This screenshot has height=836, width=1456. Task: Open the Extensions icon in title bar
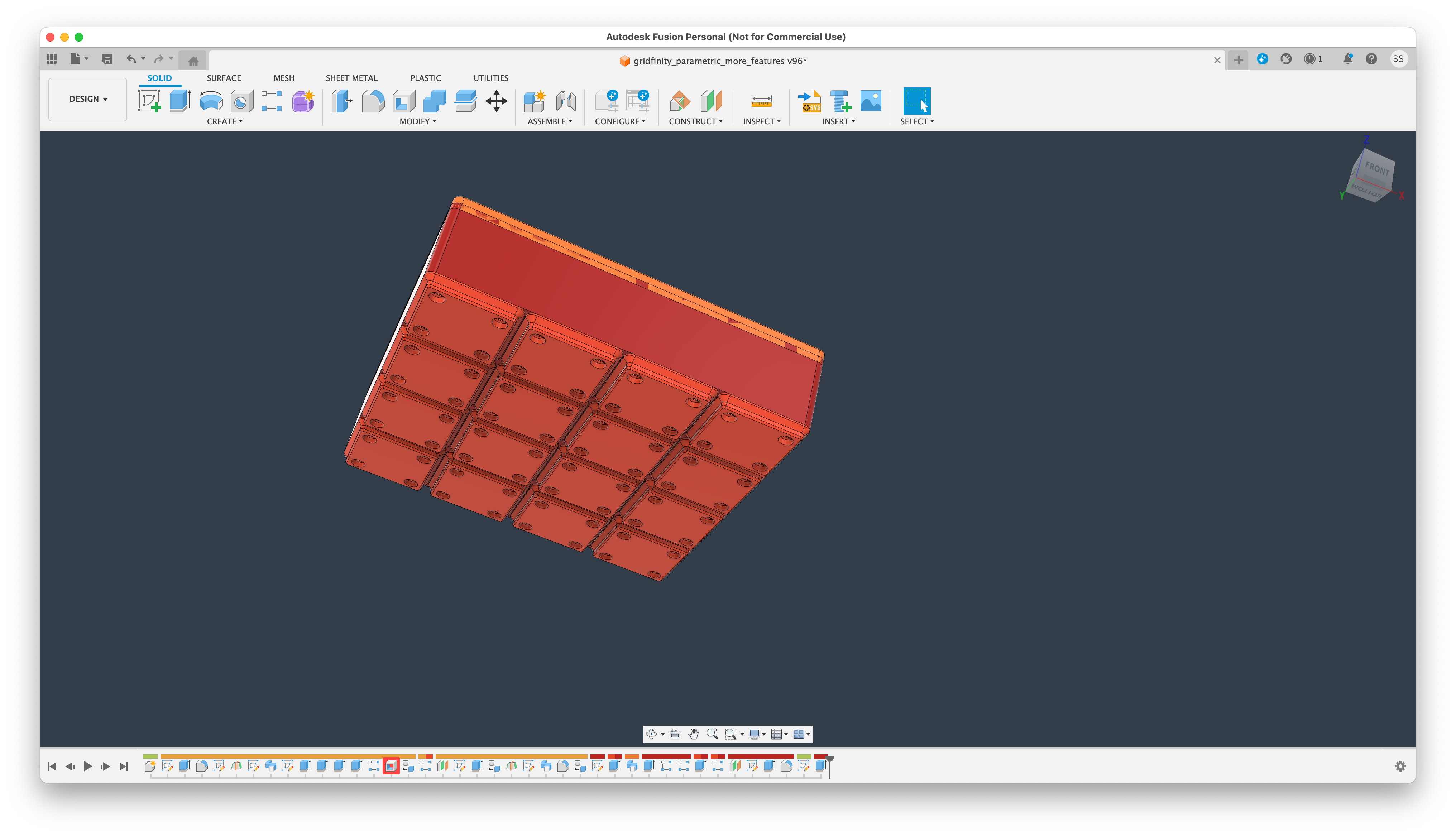coord(1263,59)
